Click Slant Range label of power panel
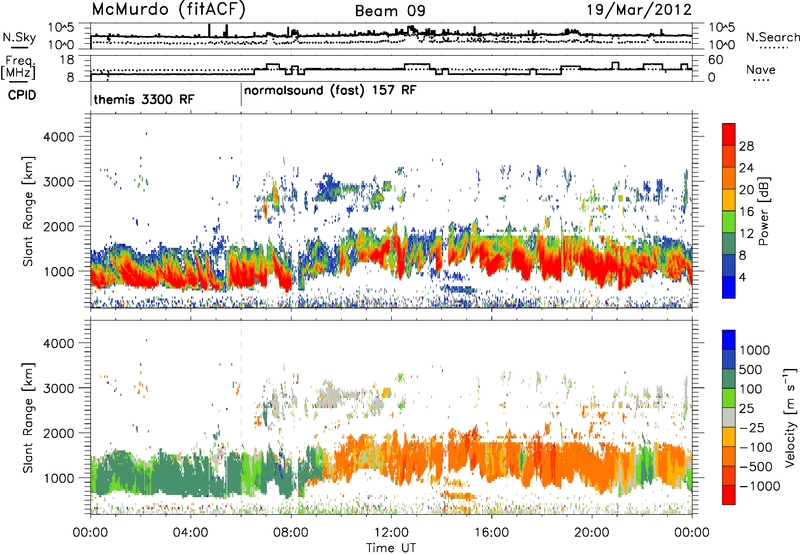 click(x=28, y=211)
